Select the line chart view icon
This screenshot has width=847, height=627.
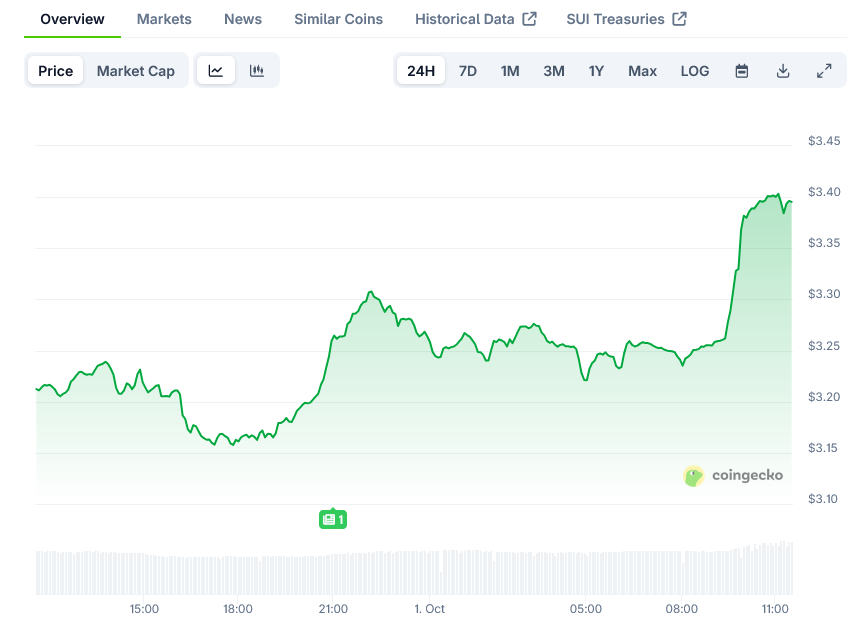pyautogui.click(x=216, y=71)
